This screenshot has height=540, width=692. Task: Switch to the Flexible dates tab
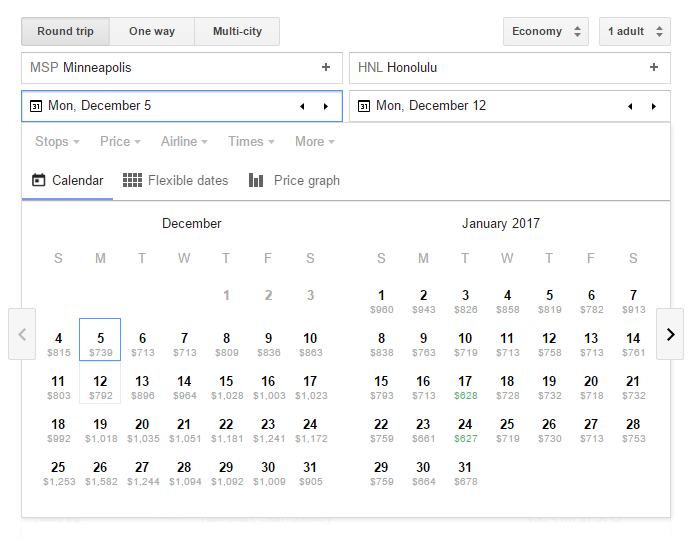(x=176, y=181)
